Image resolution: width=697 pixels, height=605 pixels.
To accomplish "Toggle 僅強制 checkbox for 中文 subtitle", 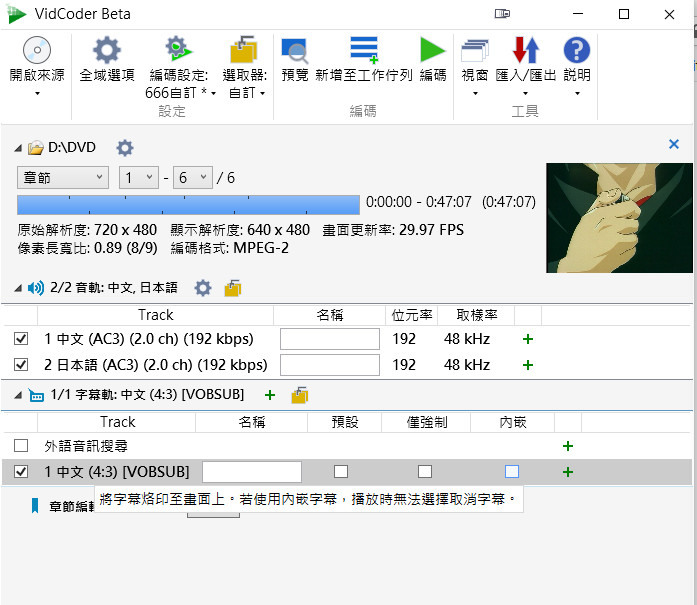I will point(425,471).
